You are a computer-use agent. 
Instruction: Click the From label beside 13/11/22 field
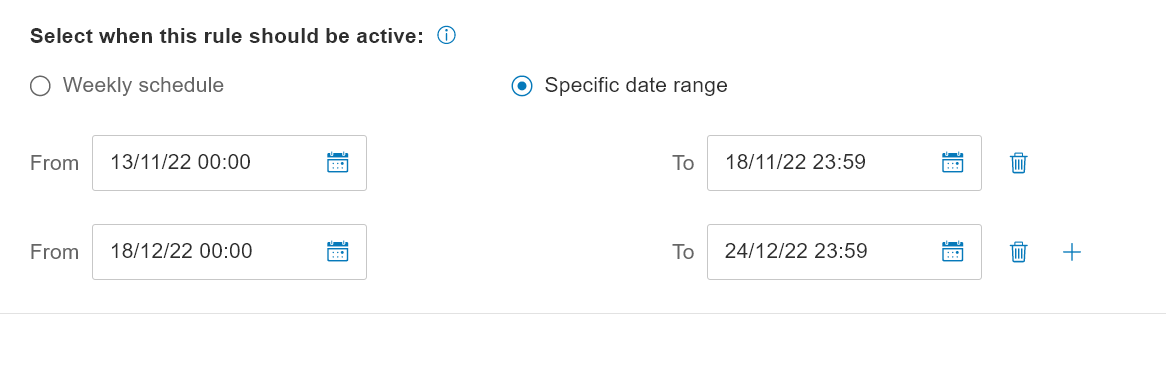click(x=54, y=163)
